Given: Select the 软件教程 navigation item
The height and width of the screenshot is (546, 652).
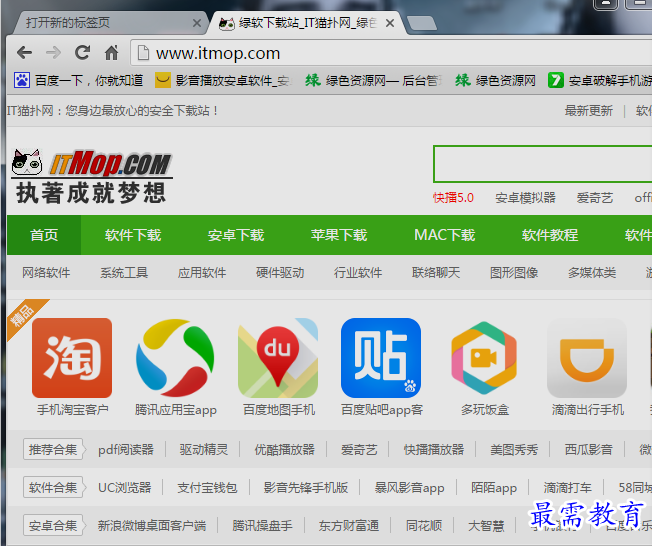Looking at the screenshot, I should click(550, 235).
